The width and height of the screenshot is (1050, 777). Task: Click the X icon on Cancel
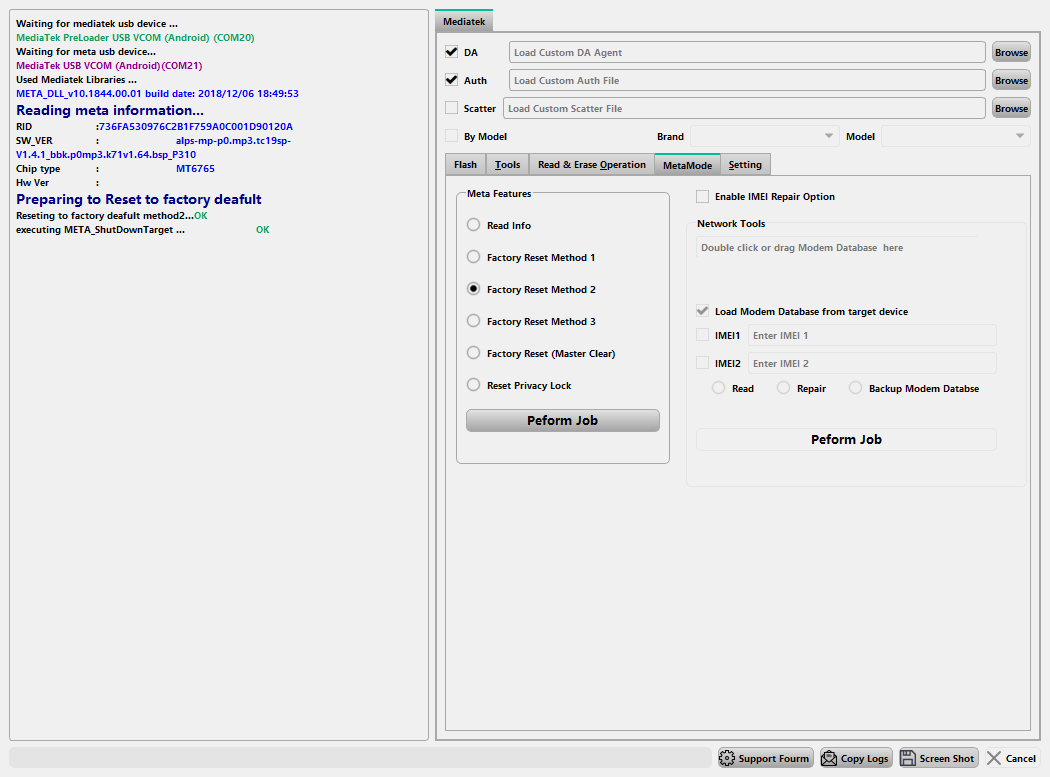pos(994,758)
